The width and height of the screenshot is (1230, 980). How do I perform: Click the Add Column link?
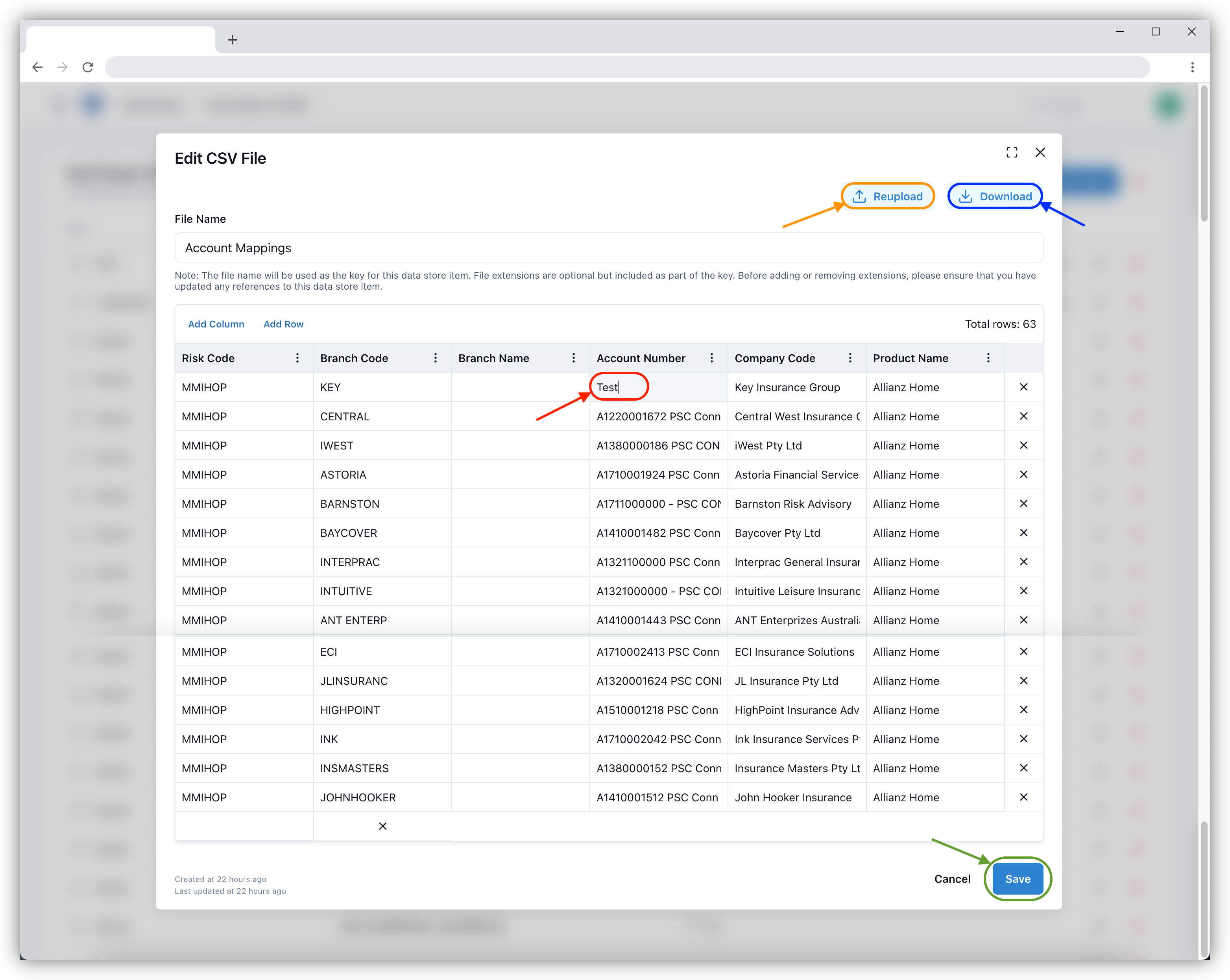pyautogui.click(x=216, y=324)
